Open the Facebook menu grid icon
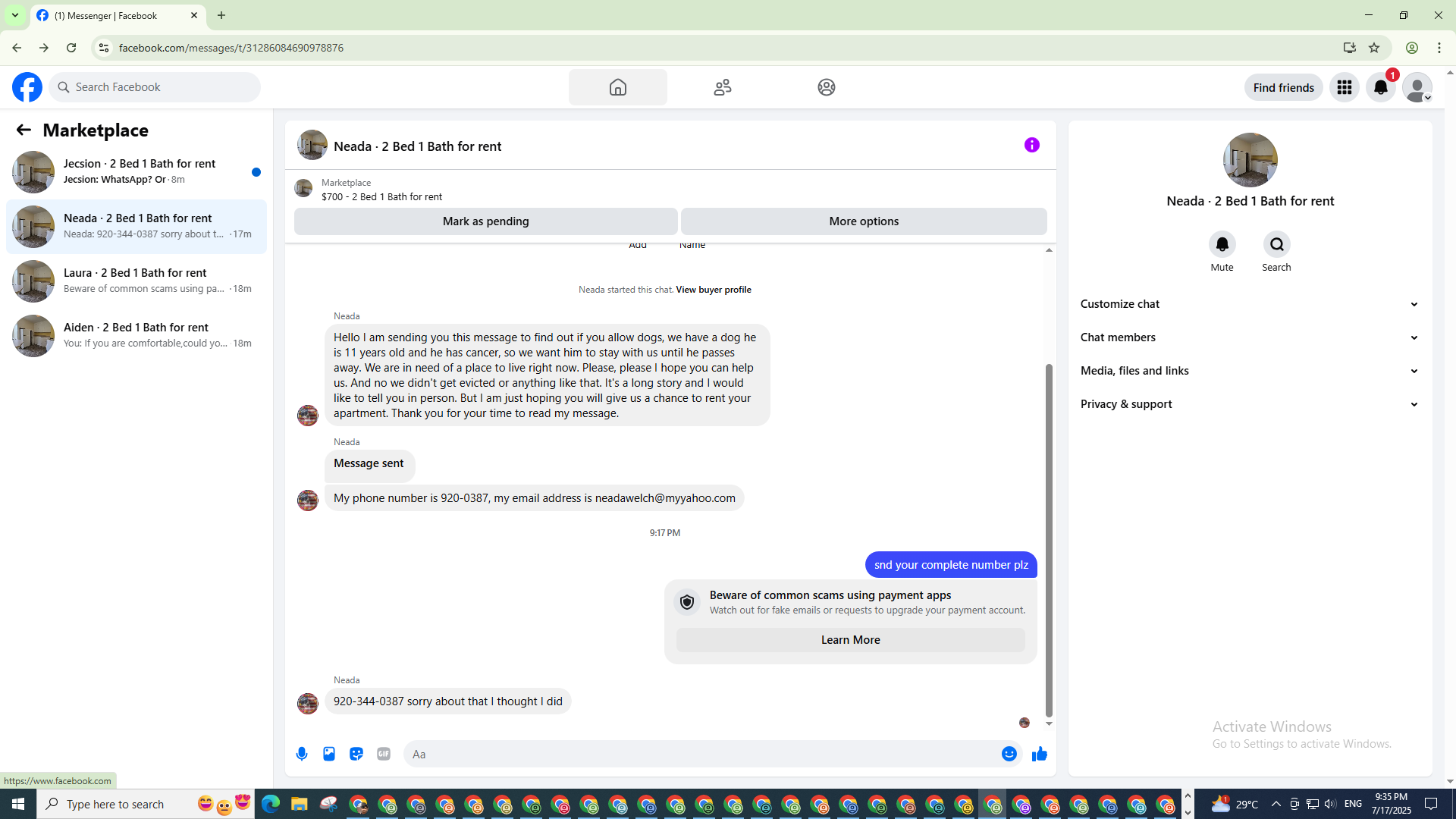Image resolution: width=1456 pixels, height=819 pixels. 1345,87
